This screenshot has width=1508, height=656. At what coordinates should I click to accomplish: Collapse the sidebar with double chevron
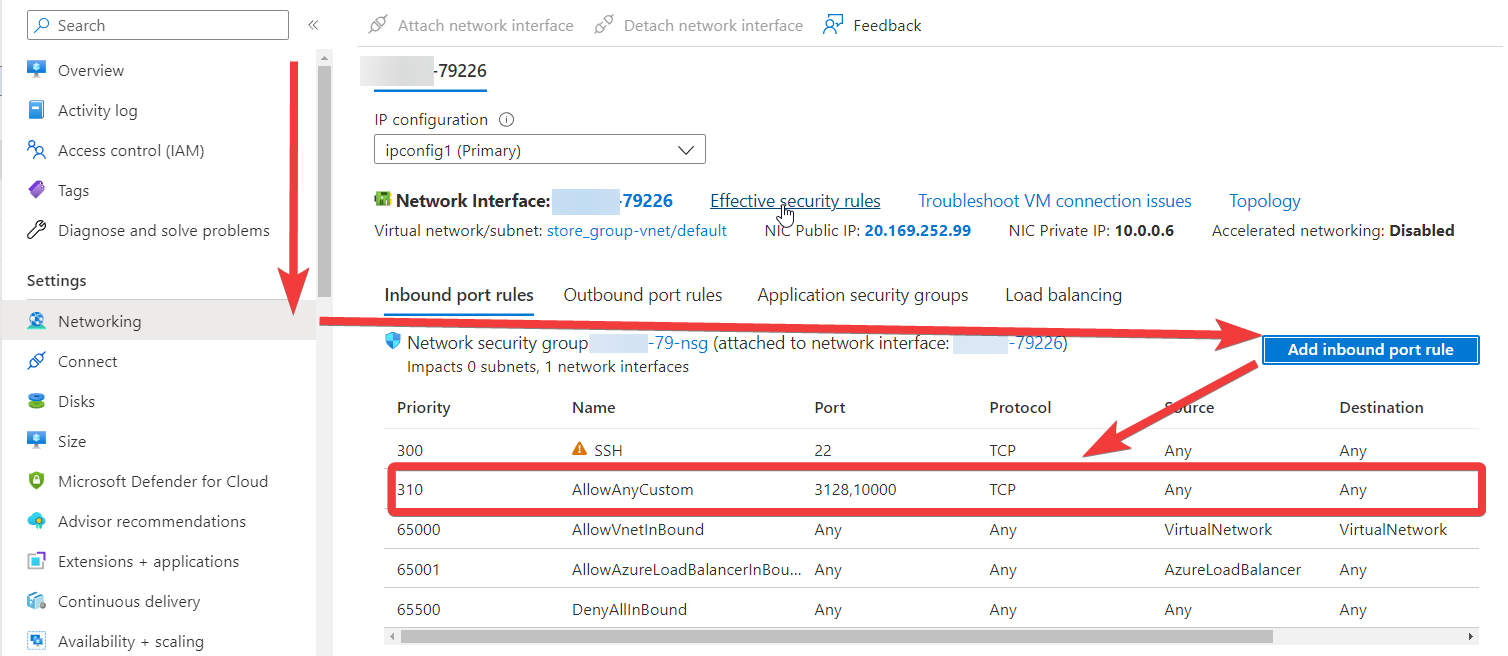(313, 25)
